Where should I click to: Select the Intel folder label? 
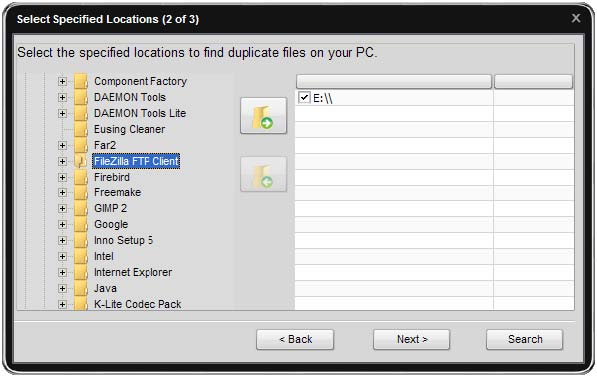pos(104,257)
